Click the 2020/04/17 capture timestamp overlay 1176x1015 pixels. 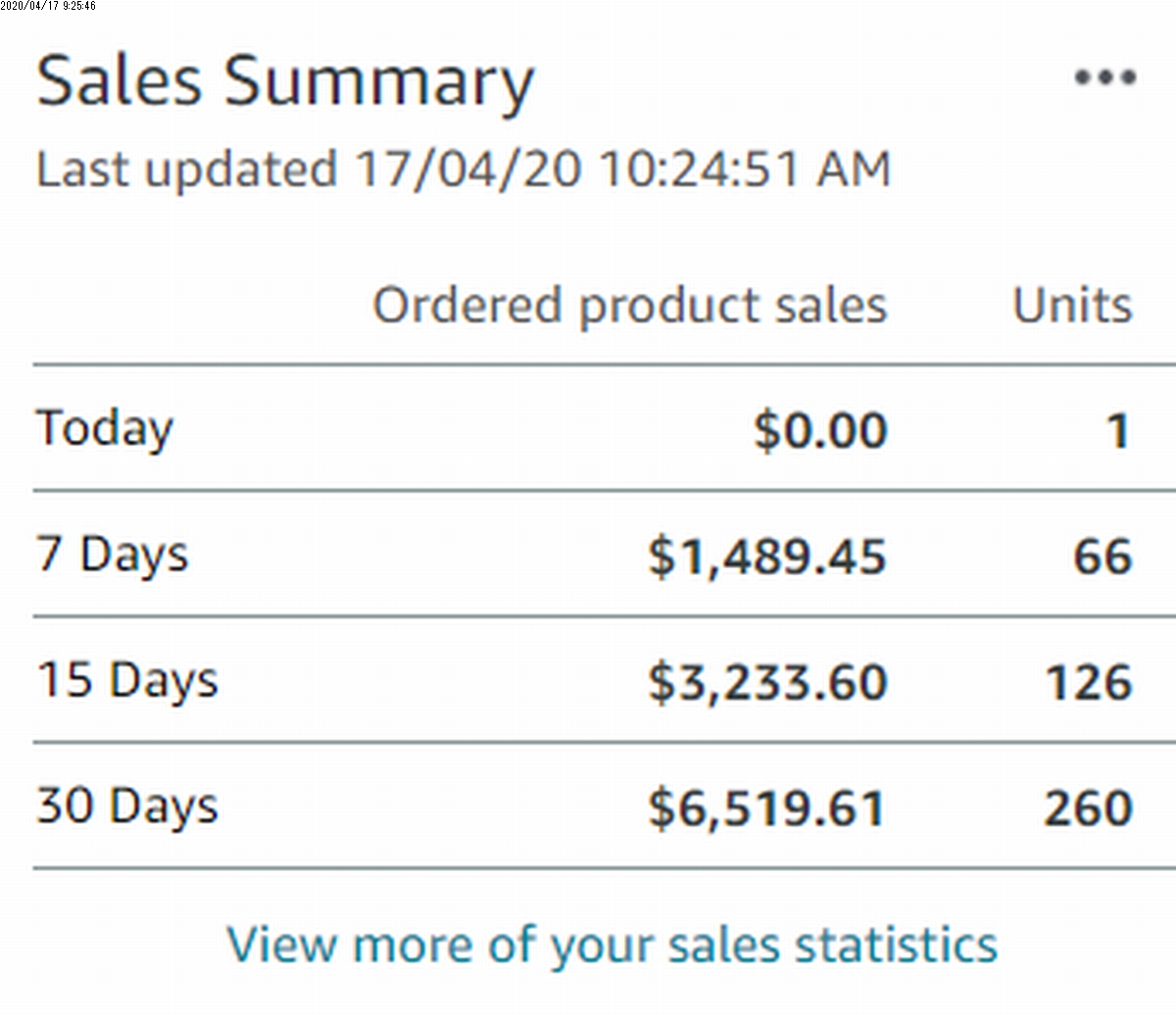(x=48, y=6)
